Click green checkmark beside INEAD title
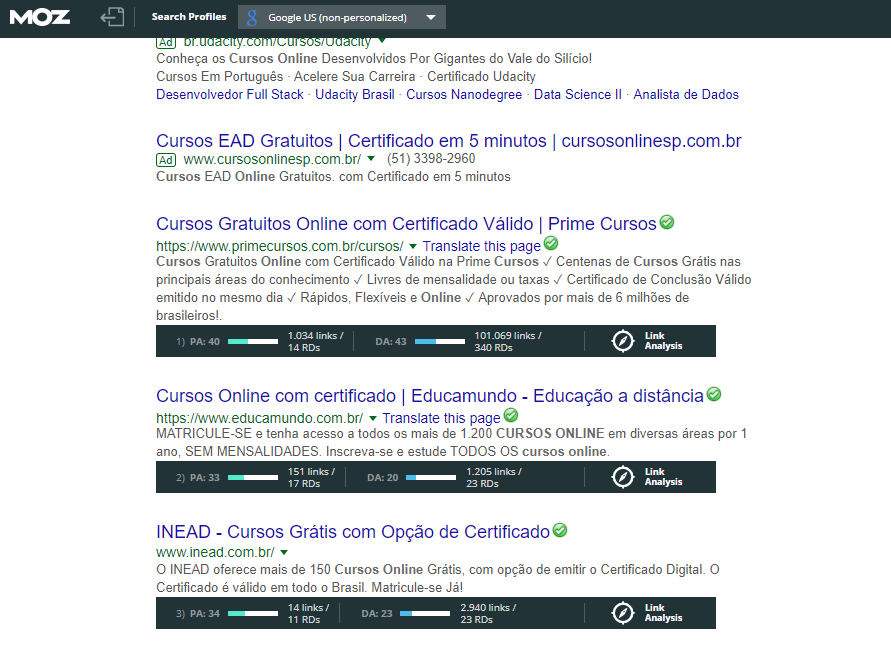The width and height of the screenshot is (891, 652). (560, 530)
